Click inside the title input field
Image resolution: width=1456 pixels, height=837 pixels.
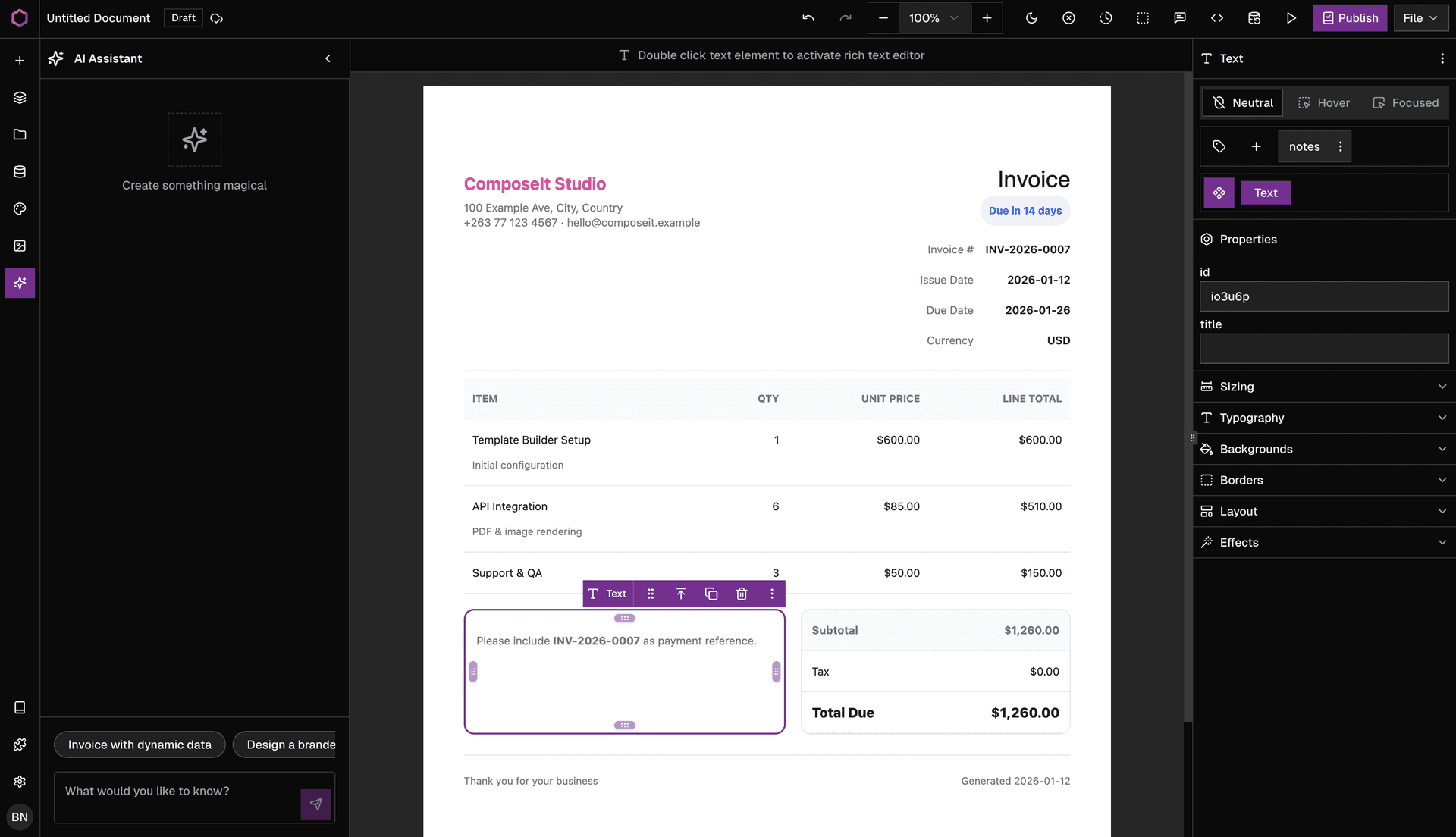1323,349
